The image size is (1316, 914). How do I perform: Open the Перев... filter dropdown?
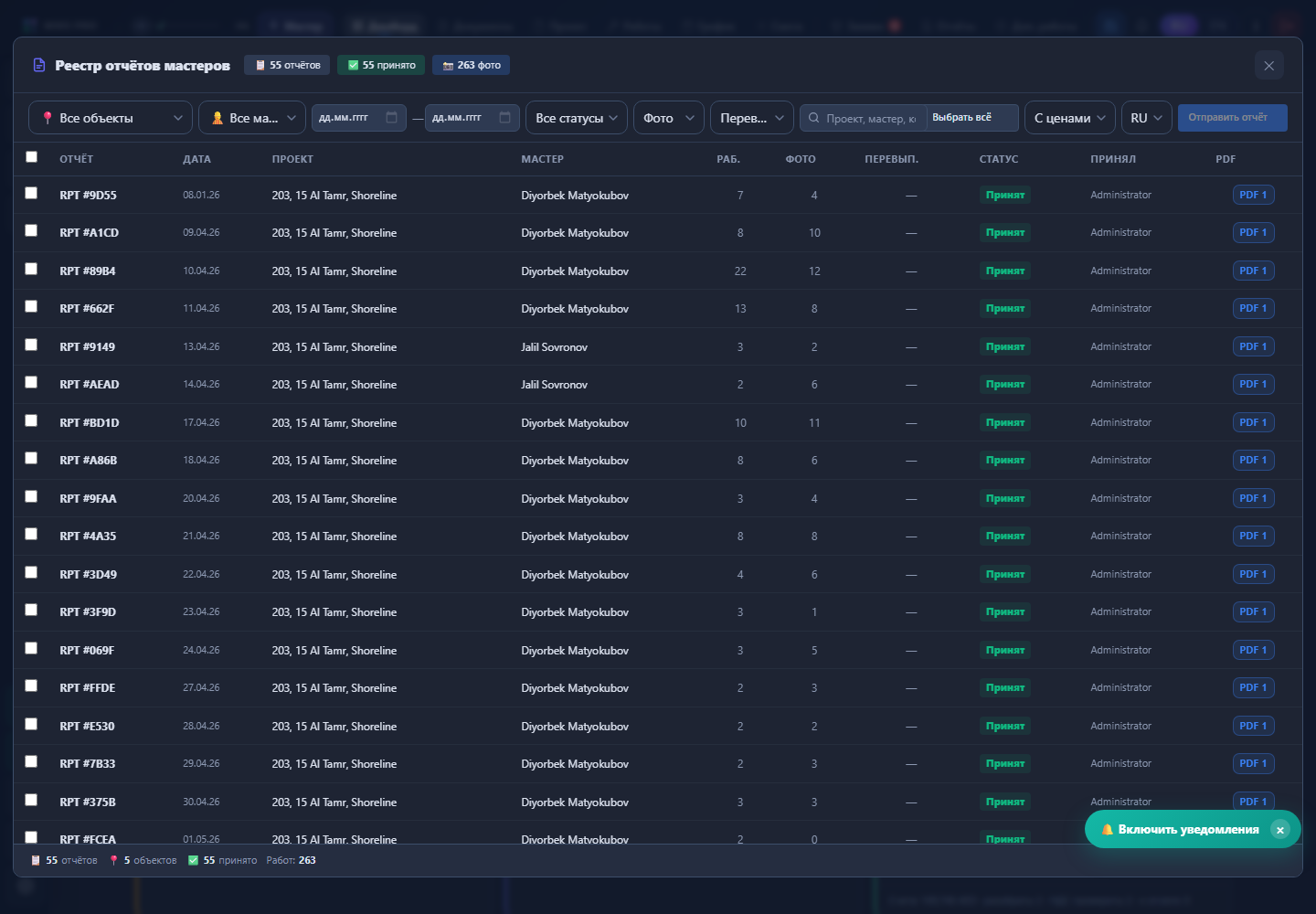752,118
